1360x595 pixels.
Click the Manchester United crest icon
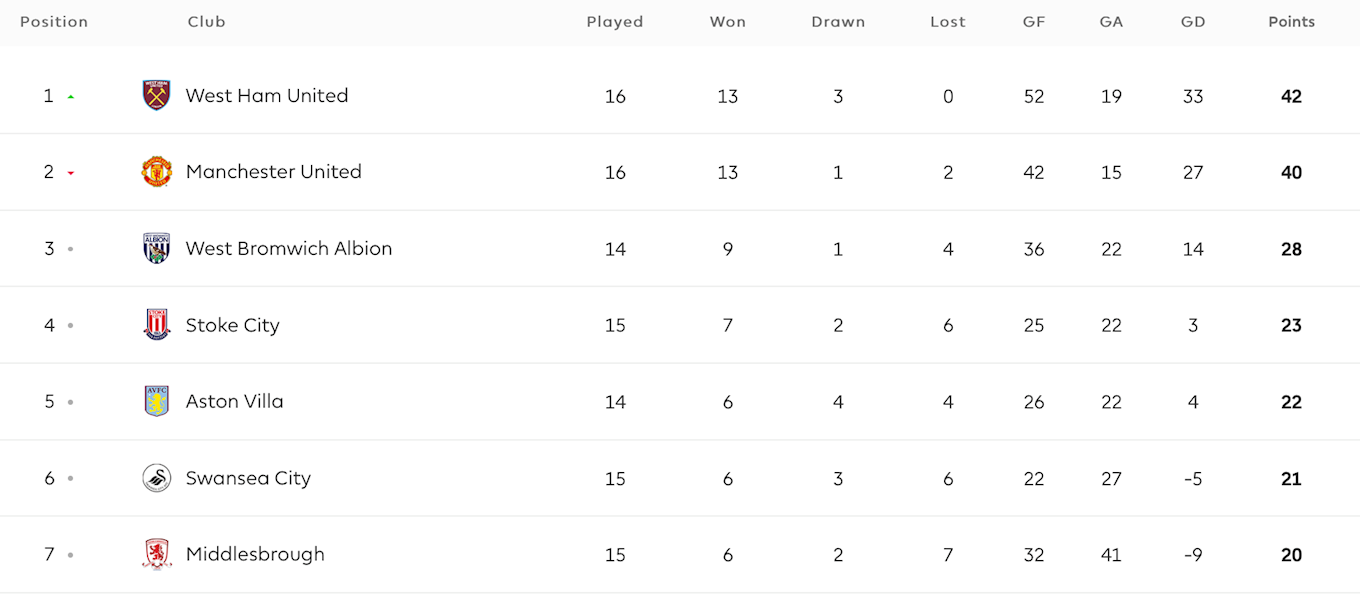point(157,172)
